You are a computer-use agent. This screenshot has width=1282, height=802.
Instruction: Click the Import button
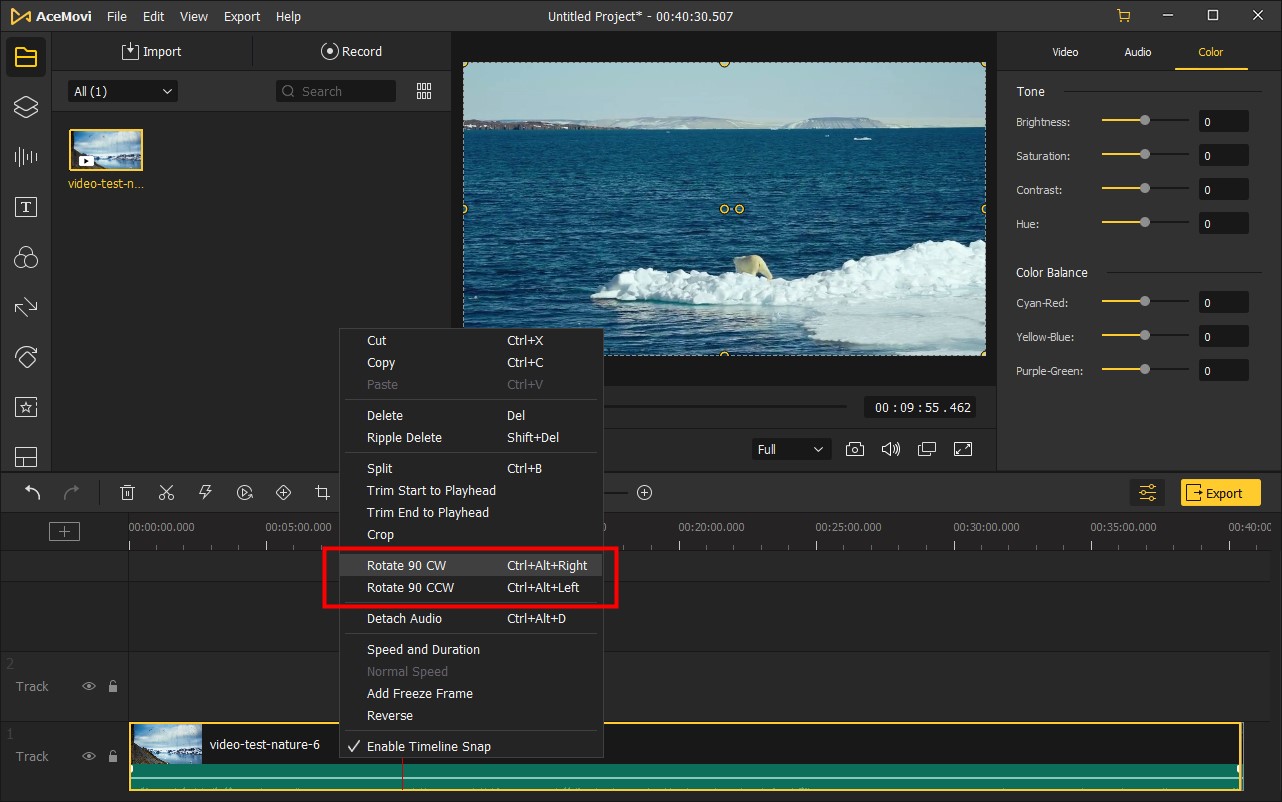click(x=152, y=51)
